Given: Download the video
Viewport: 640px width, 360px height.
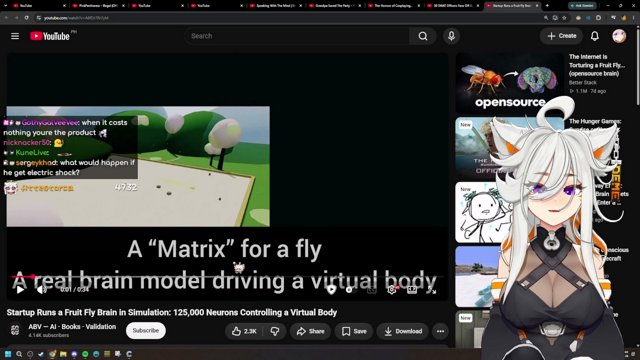Looking at the screenshot, I should coord(403,331).
